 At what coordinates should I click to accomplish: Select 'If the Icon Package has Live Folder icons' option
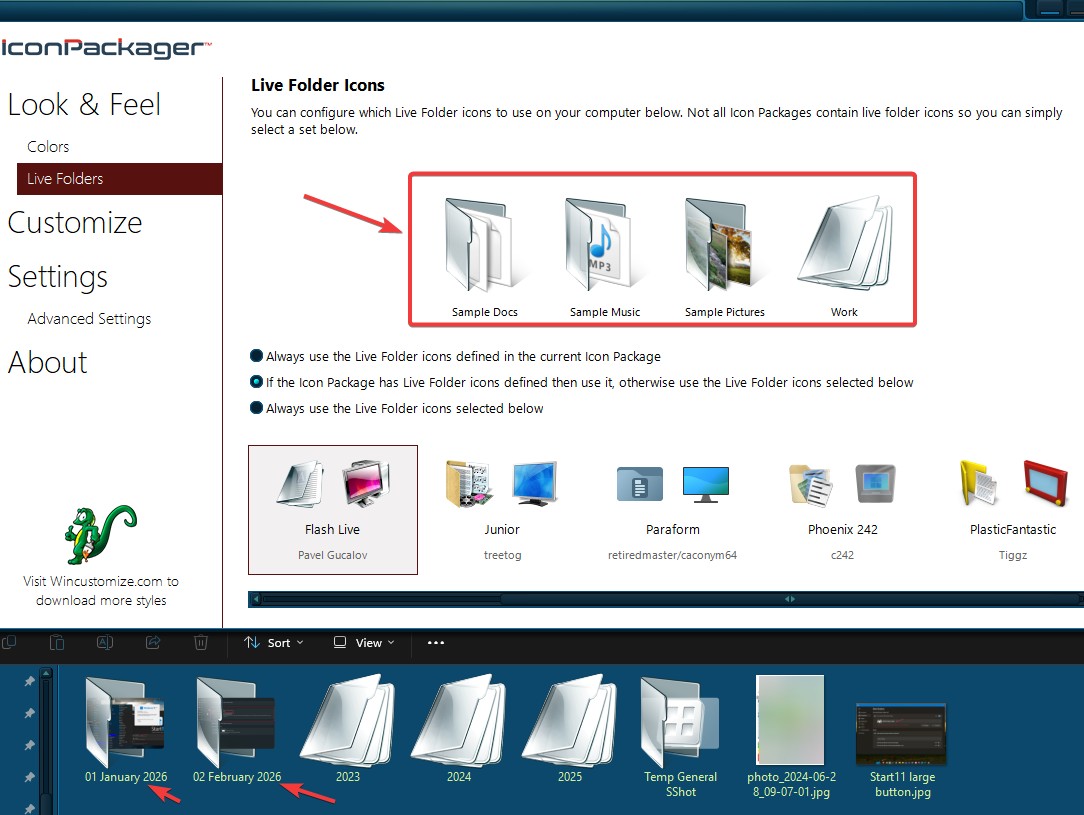(x=257, y=382)
